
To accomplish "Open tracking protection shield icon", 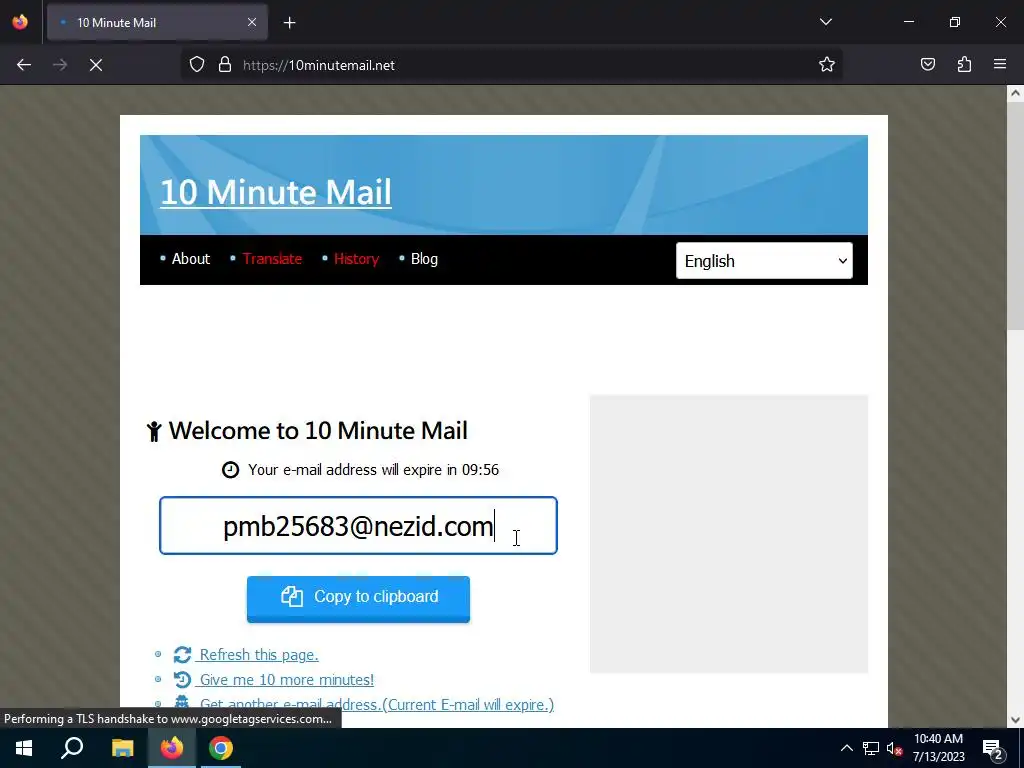I will (x=197, y=65).
